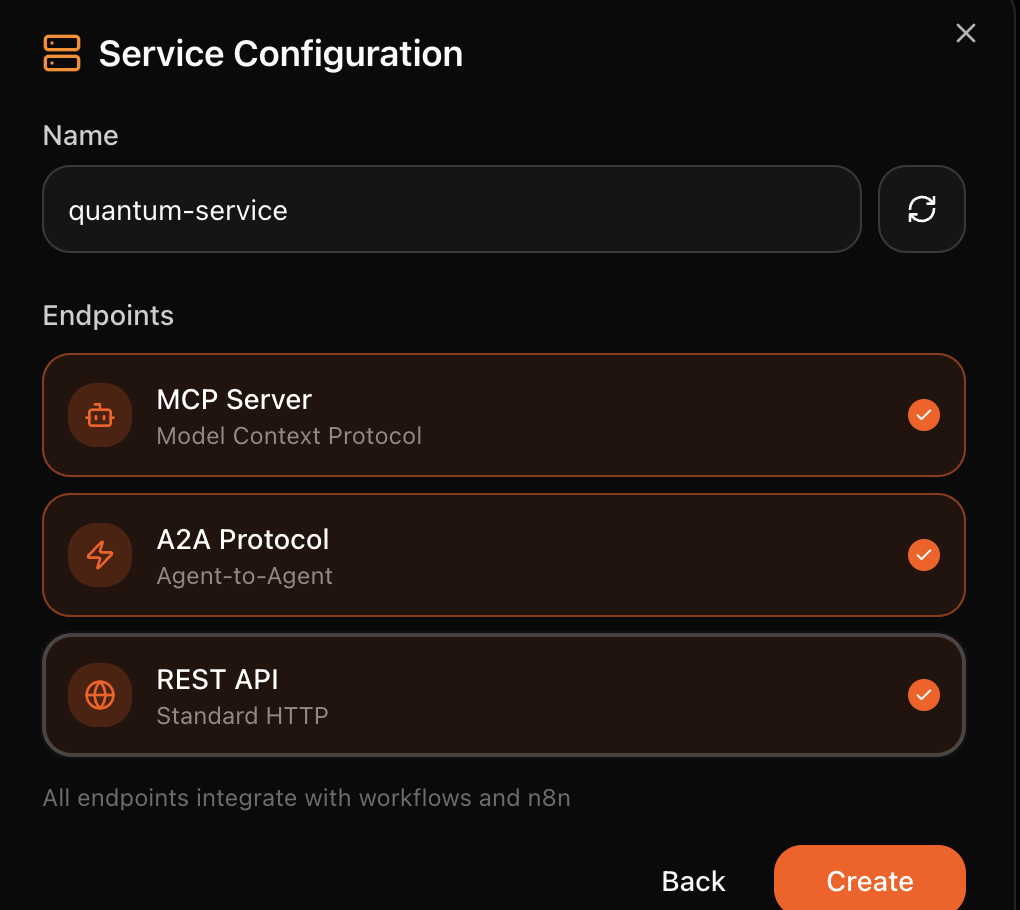Uncheck the A2A Protocol endpoint checkmark

(x=923, y=554)
